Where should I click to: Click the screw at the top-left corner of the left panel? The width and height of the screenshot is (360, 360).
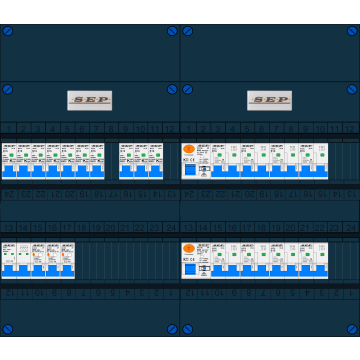[x=8, y=31]
